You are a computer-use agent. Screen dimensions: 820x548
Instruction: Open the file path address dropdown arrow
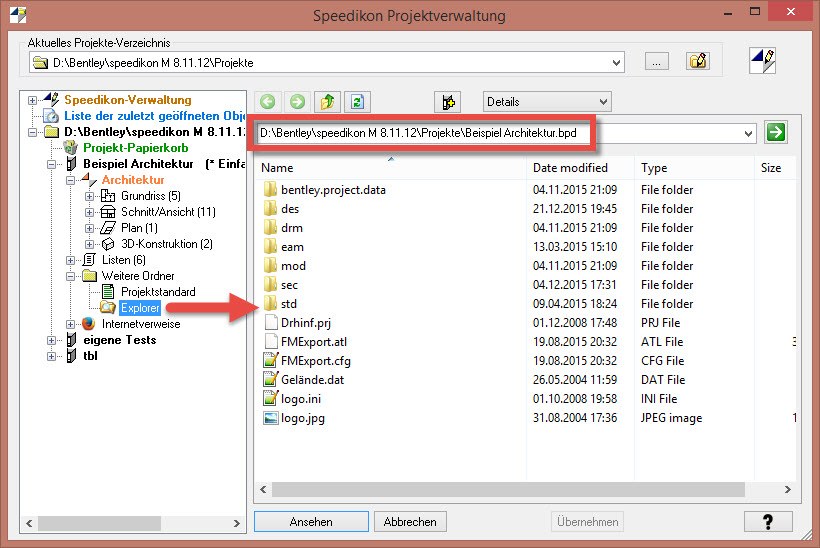click(748, 133)
